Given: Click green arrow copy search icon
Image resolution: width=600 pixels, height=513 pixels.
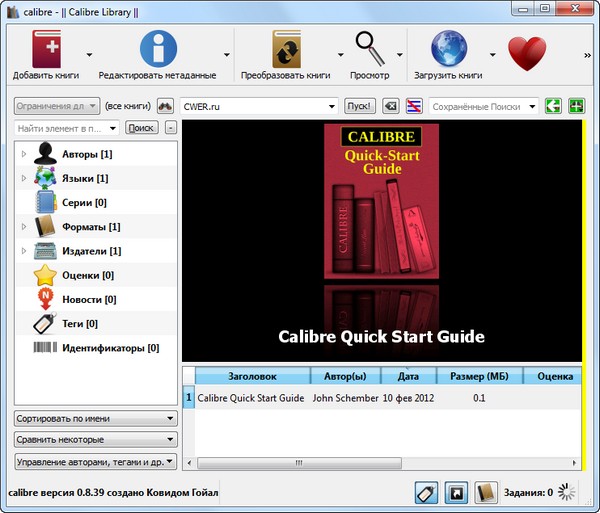Looking at the screenshot, I should pyautogui.click(x=553, y=106).
